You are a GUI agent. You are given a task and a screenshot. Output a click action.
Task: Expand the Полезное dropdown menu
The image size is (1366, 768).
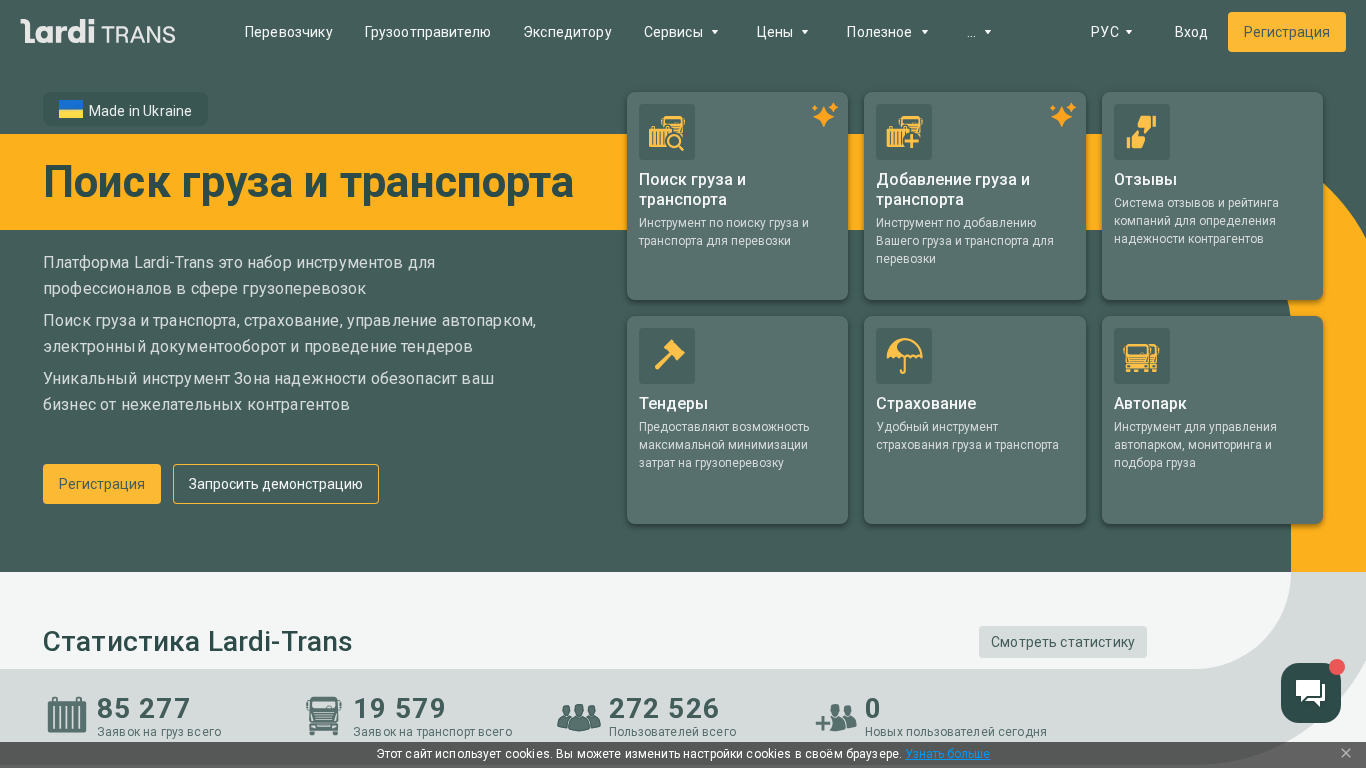[x=887, y=32]
